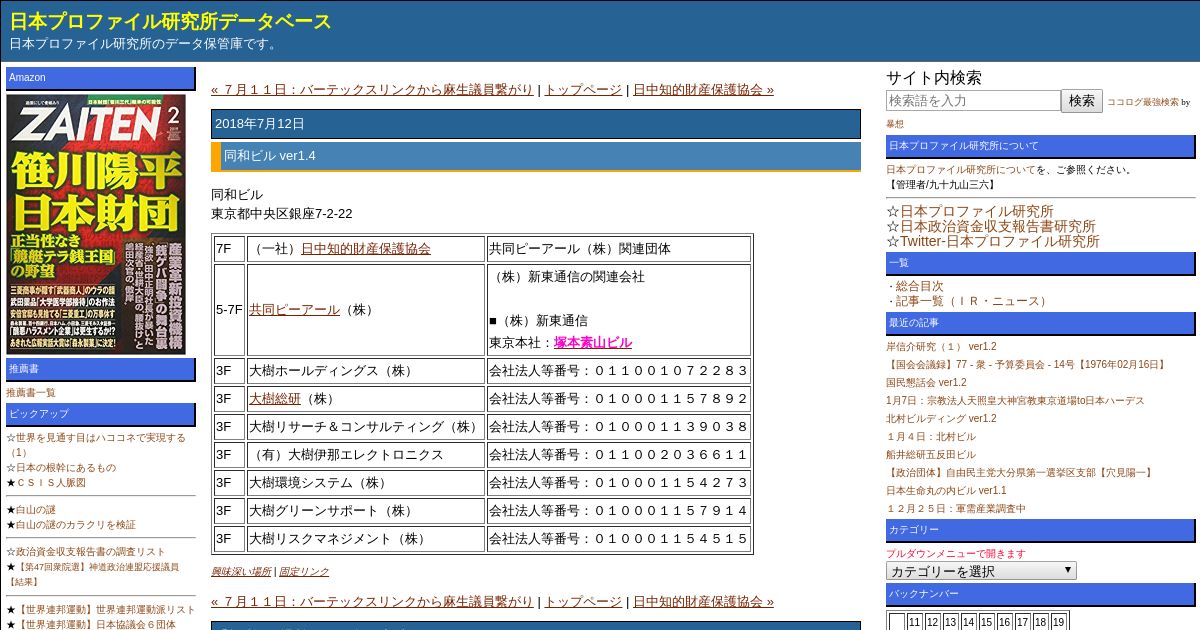Select the cell 大樹ホールディングス（株）

[366, 371]
